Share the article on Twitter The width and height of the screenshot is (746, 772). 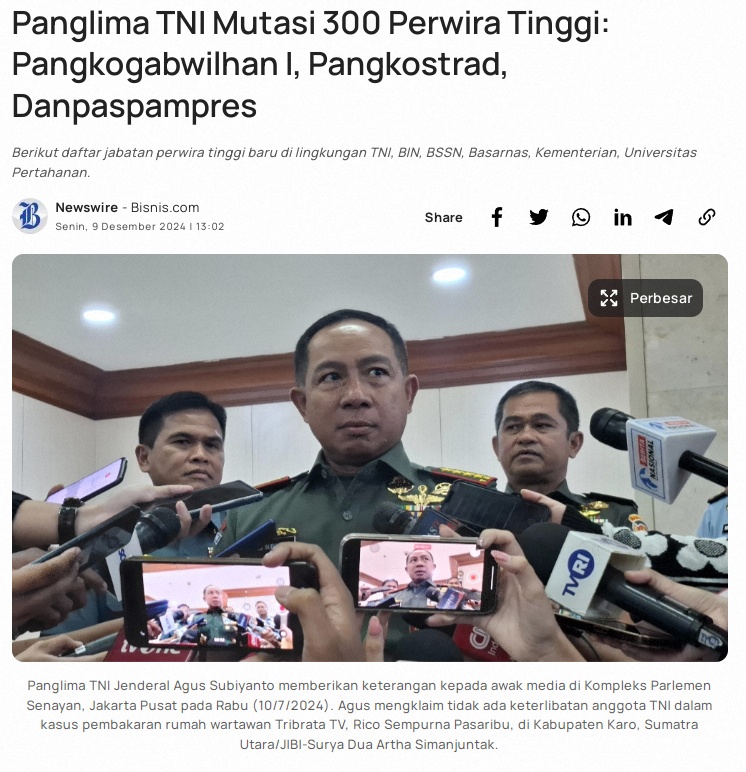(x=539, y=217)
